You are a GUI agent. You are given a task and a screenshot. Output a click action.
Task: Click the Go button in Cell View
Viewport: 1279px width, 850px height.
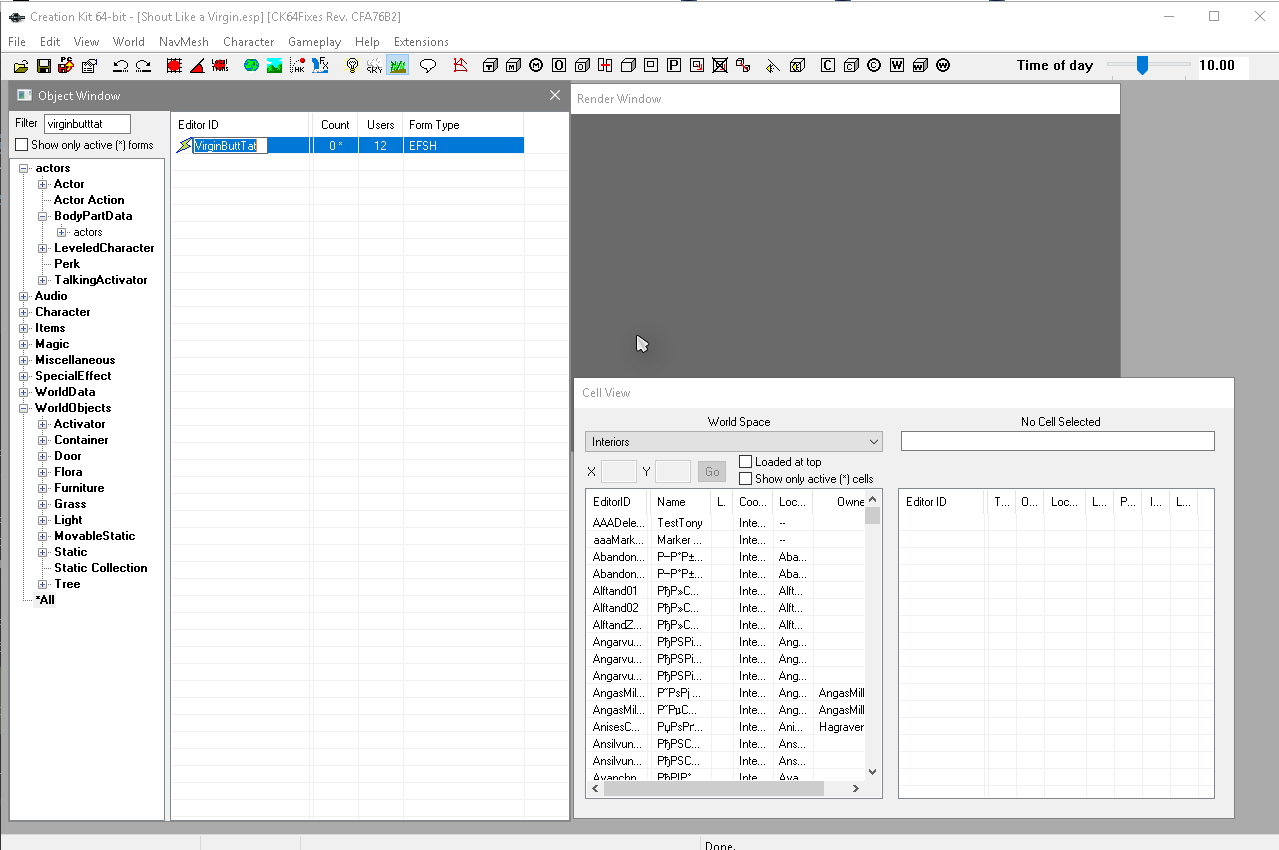click(712, 472)
